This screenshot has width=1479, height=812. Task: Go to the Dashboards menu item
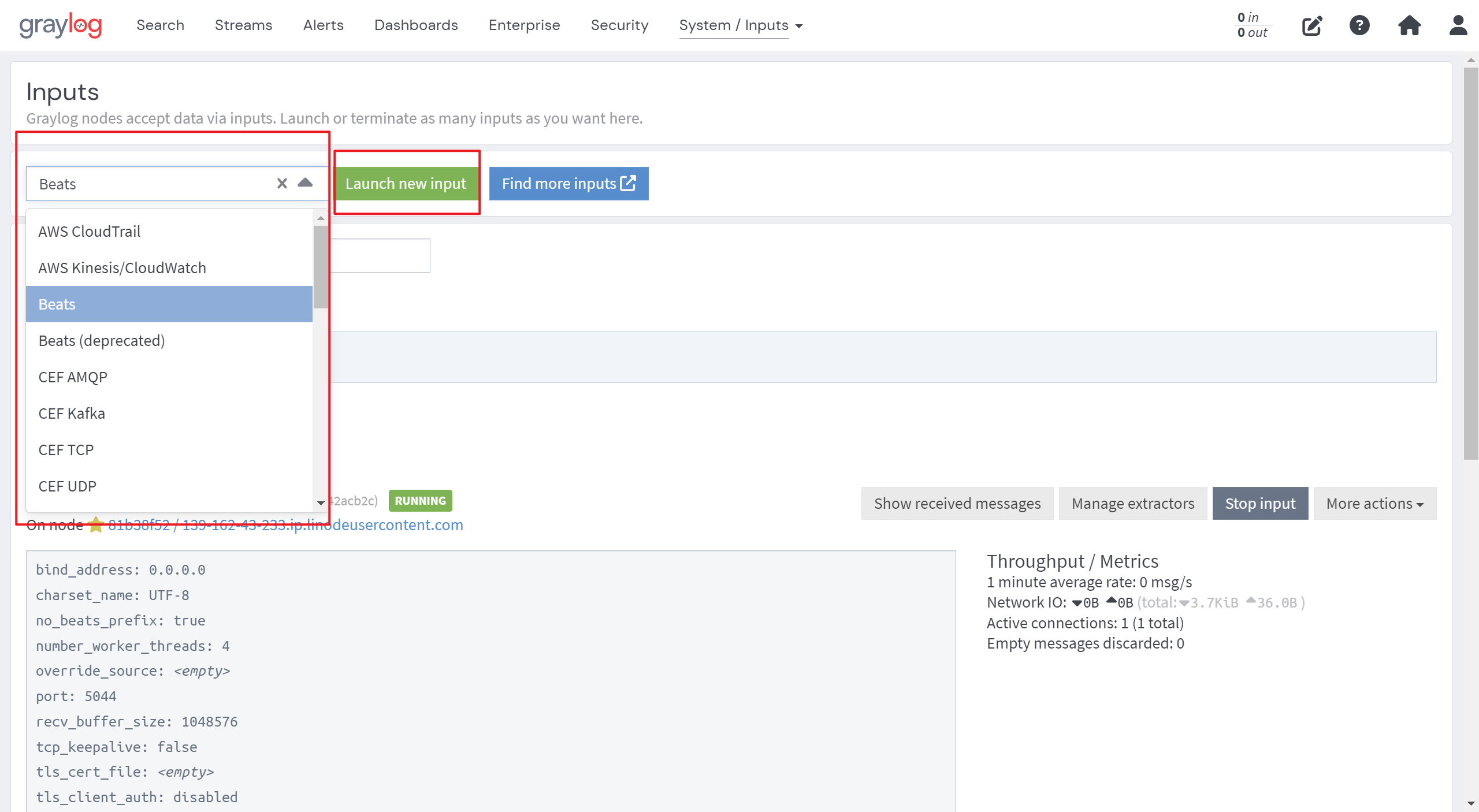[416, 25]
